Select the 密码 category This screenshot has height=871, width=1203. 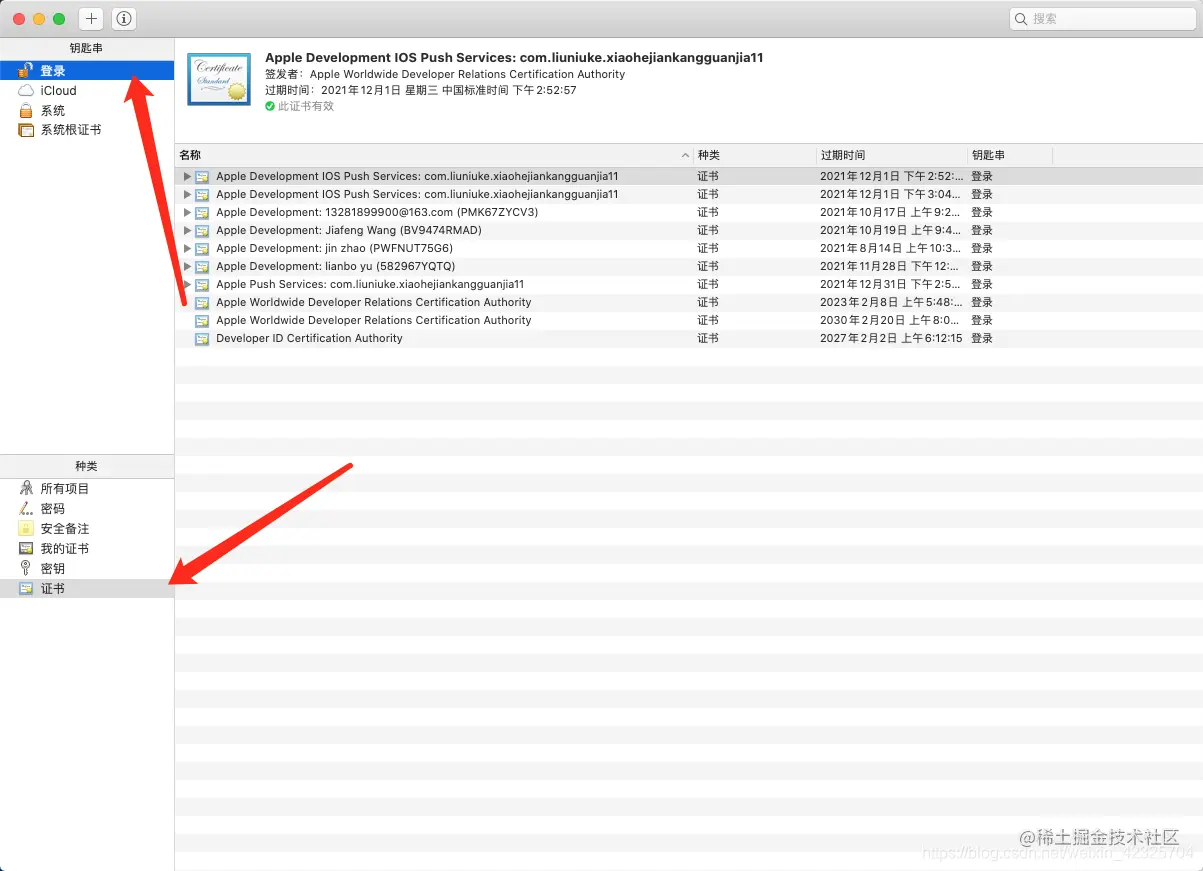click(x=87, y=508)
